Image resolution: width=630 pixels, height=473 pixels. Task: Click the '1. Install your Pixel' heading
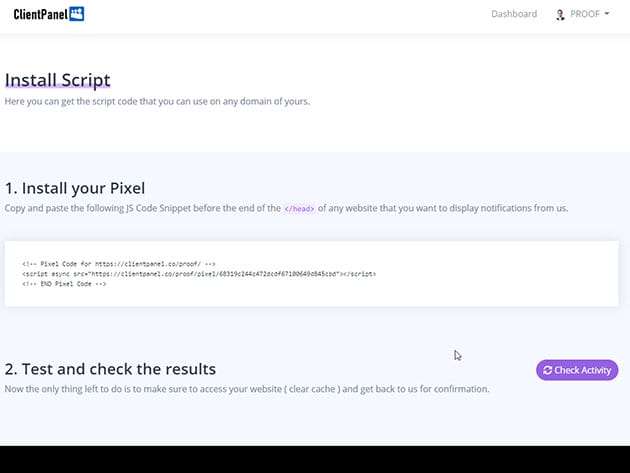[x=75, y=187]
